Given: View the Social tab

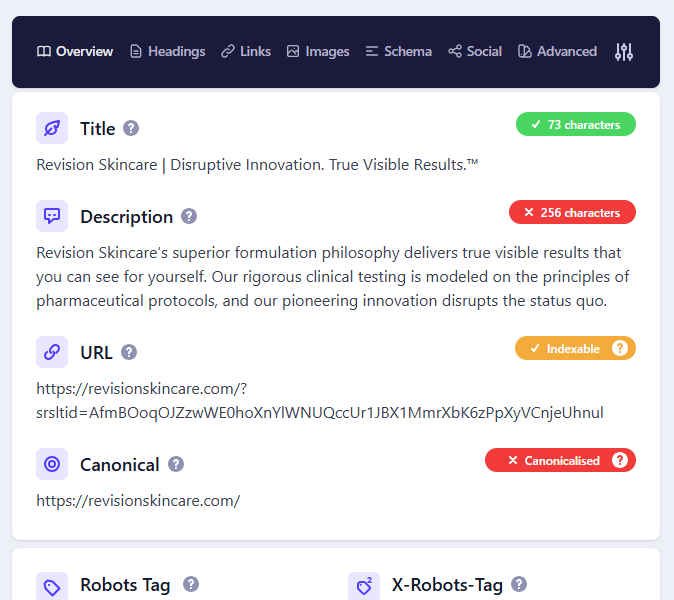Looking at the screenshot, I should click(475, 52).
